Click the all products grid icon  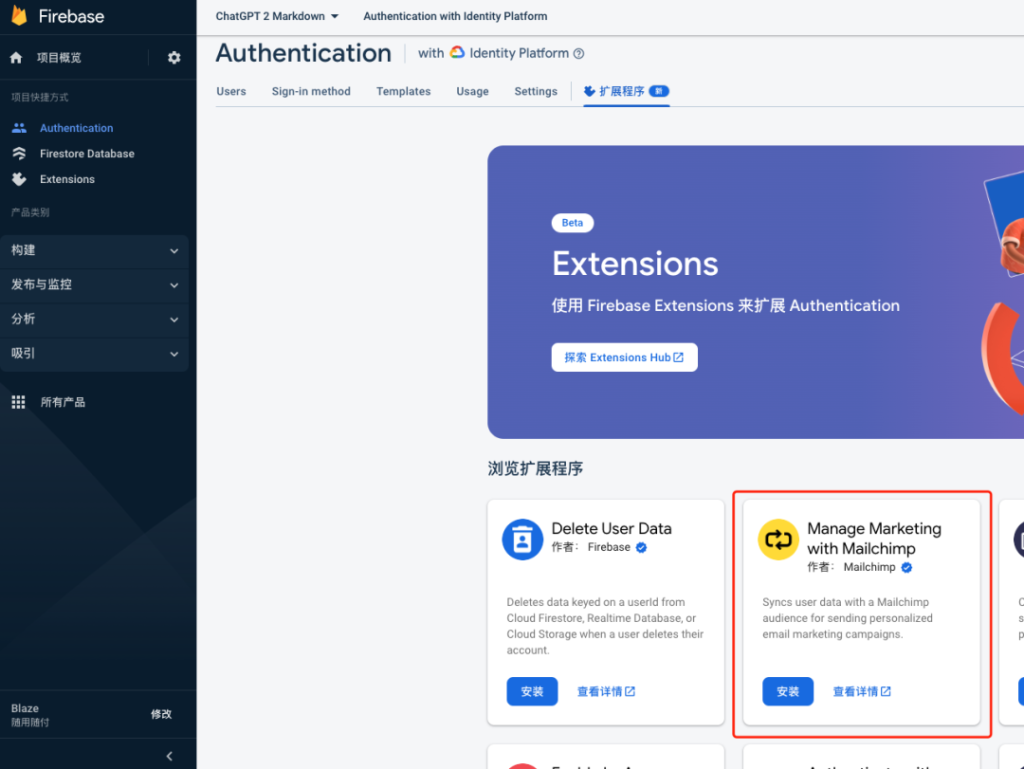(18, 402)
